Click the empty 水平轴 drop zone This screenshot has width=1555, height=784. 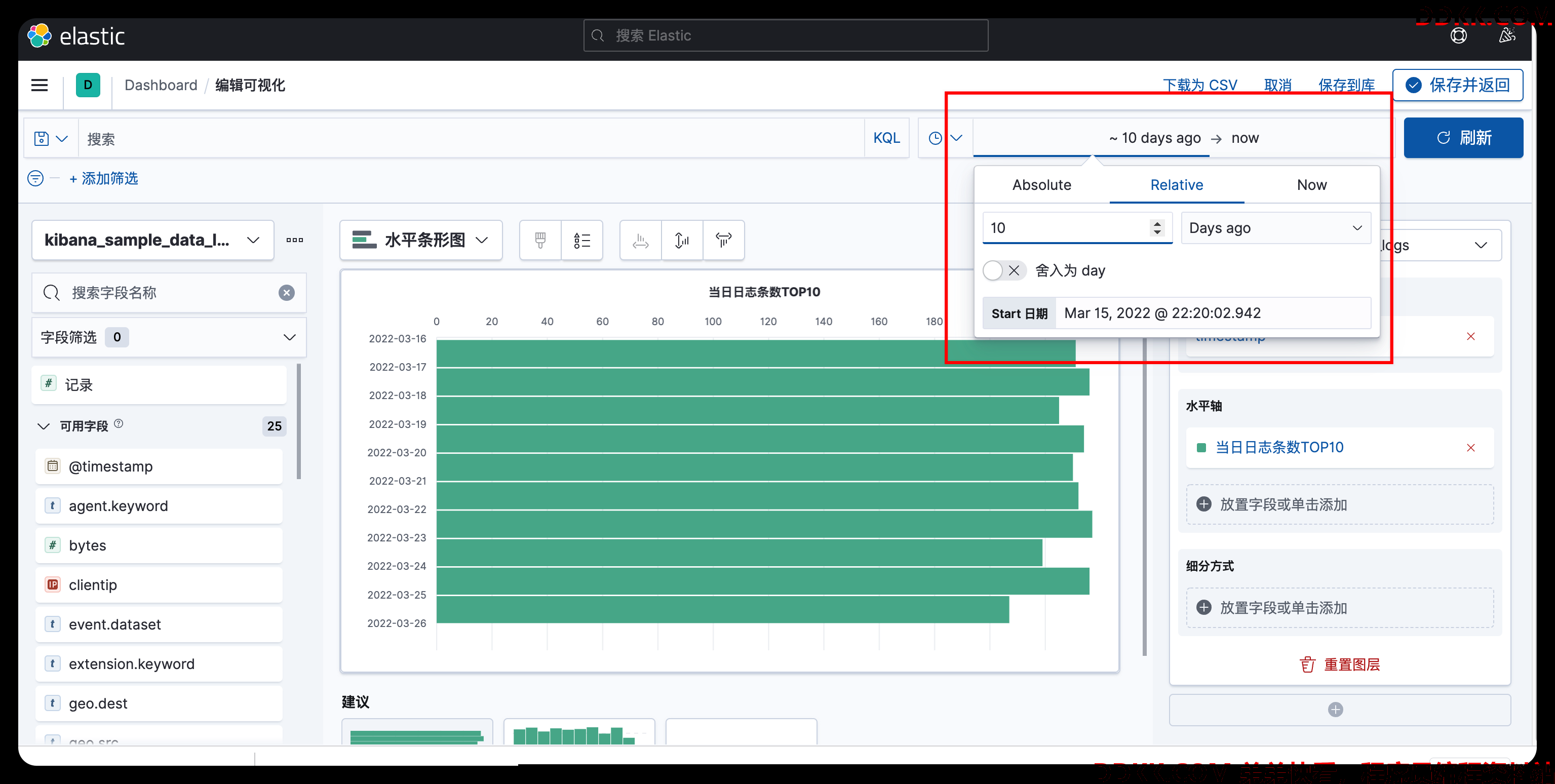1340,504
